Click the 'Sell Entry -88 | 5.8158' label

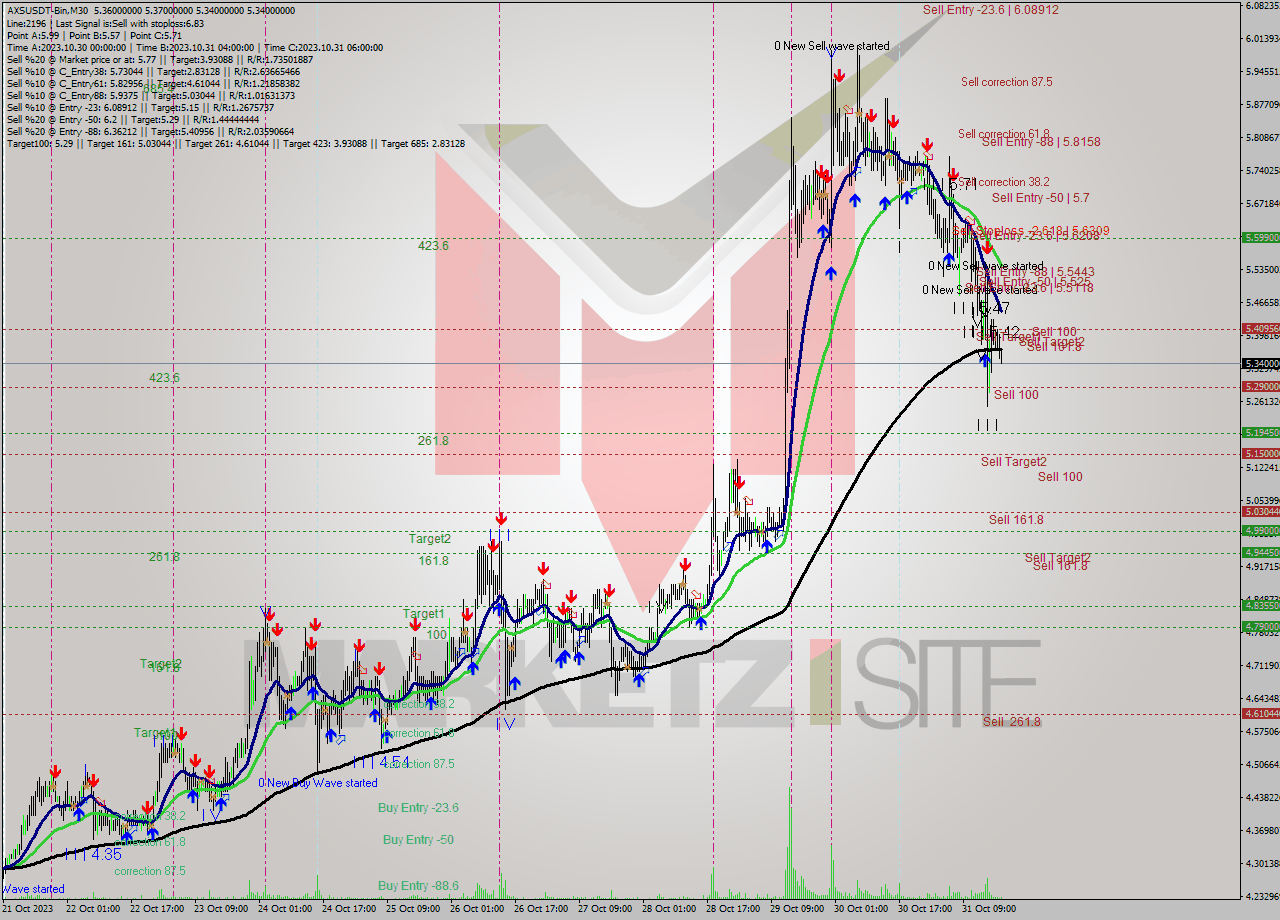(x=1041, y=142)
